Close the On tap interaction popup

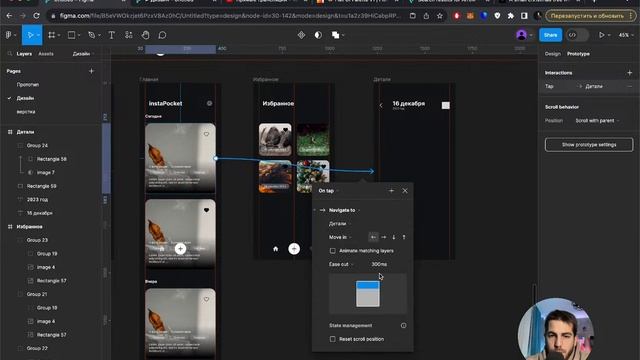405,191
